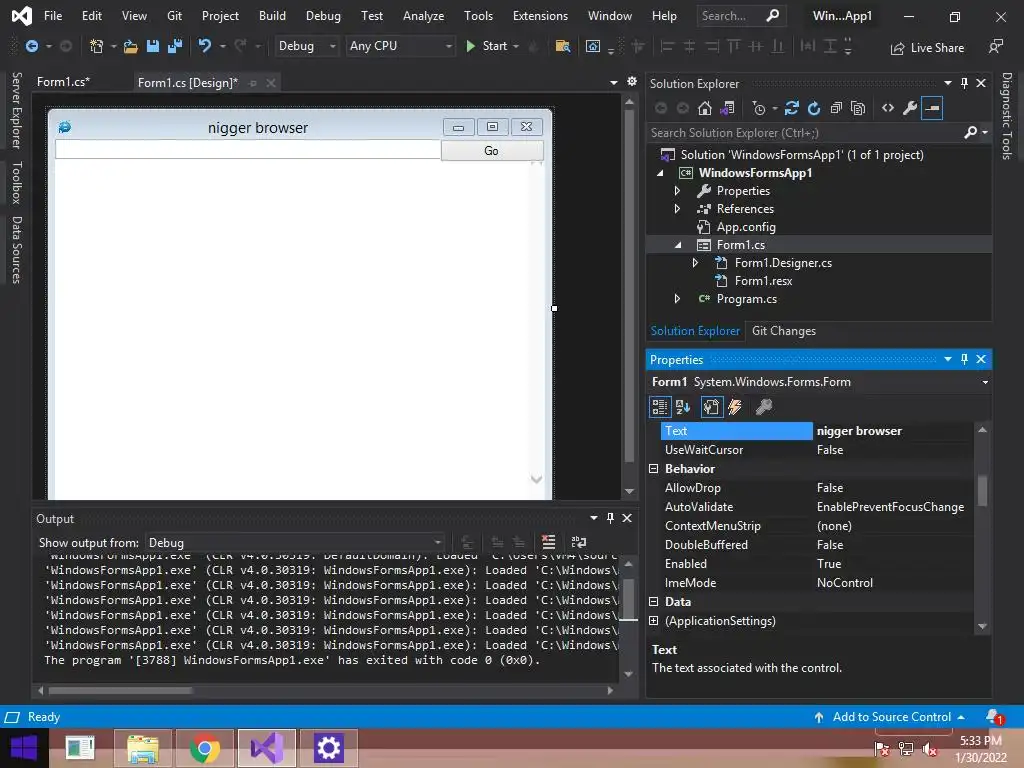Open the Diagnostic Tools side tab
This screenshot has width=1024, height=768.
[x=1006, y=116]
